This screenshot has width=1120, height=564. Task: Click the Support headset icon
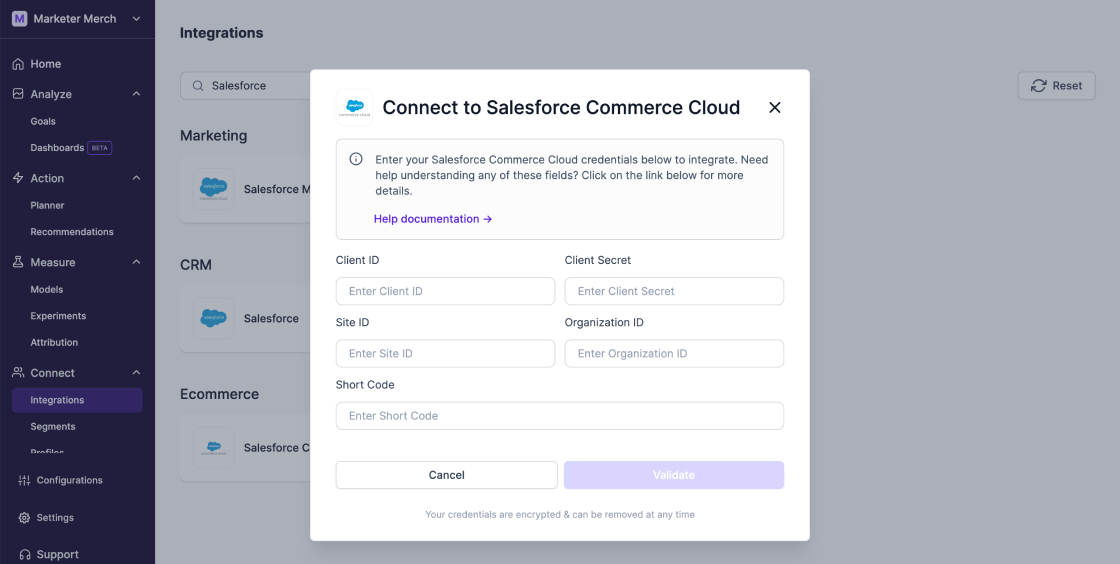(24, 555)
